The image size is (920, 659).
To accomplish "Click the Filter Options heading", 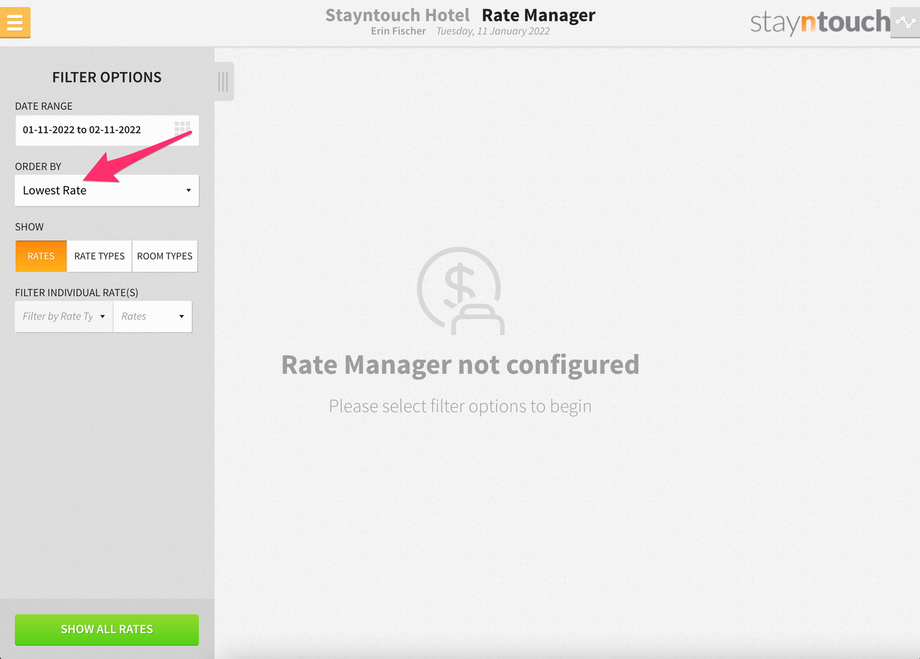I will click(107, 77).
